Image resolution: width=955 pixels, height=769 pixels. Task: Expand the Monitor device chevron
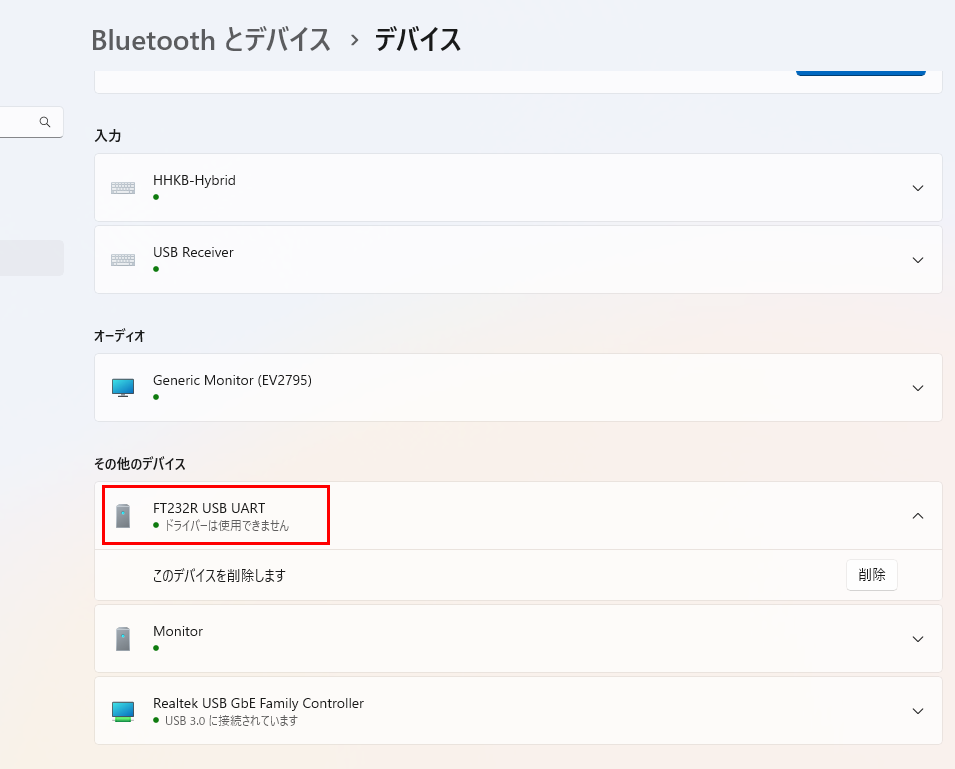click(x=918, y=639)
